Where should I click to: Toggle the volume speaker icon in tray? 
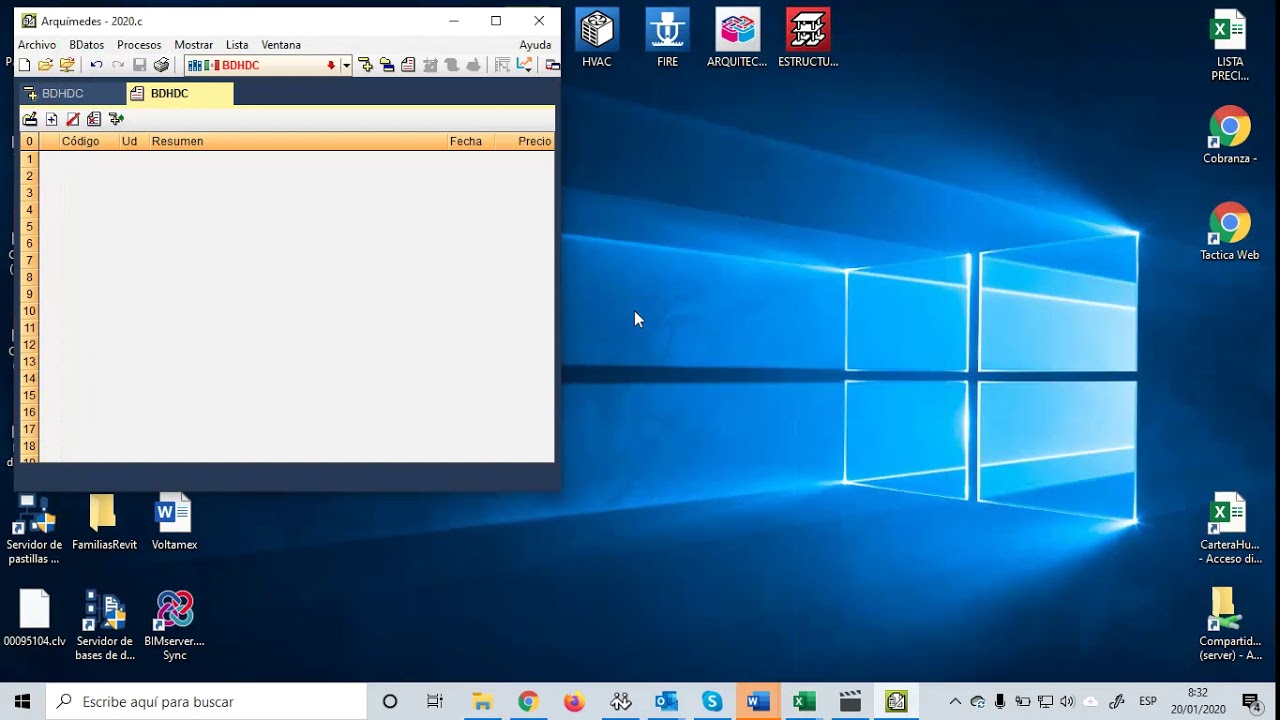(1067, 702)
